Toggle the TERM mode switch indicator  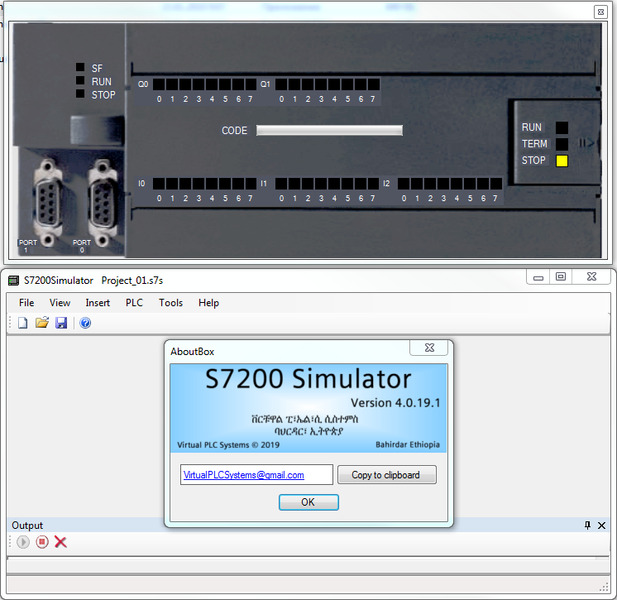(x=562, y=144)
